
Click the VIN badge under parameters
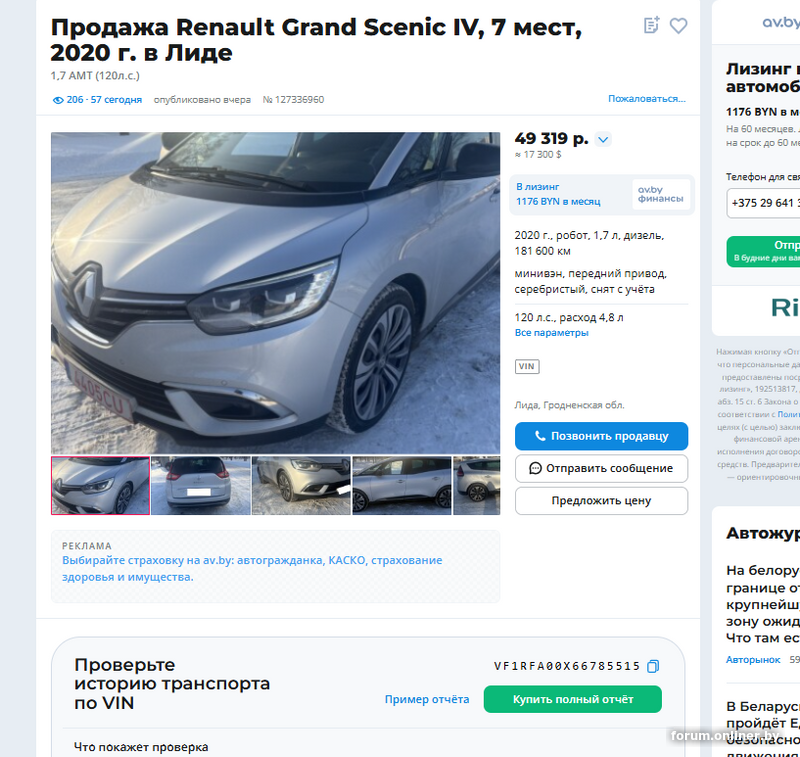pyautogui.click(x=527, y=366)
